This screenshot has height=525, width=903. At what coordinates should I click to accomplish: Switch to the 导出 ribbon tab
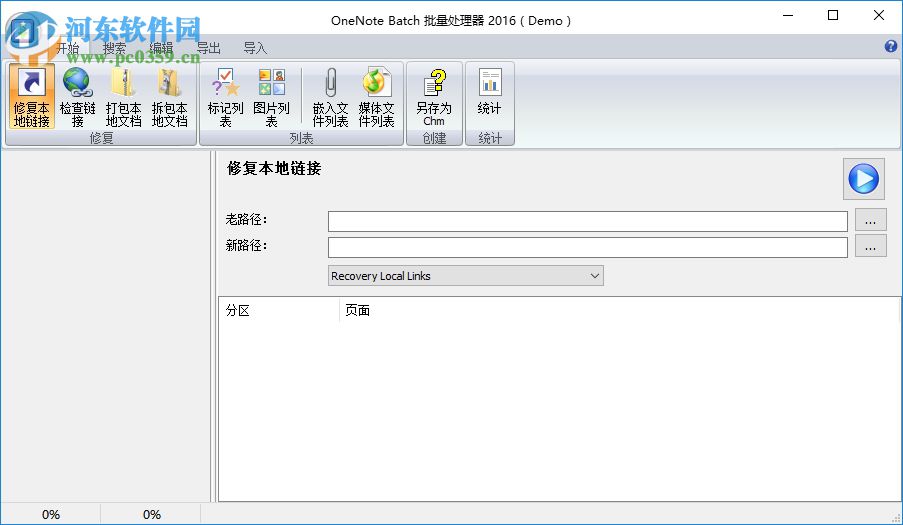pos(208,48)
